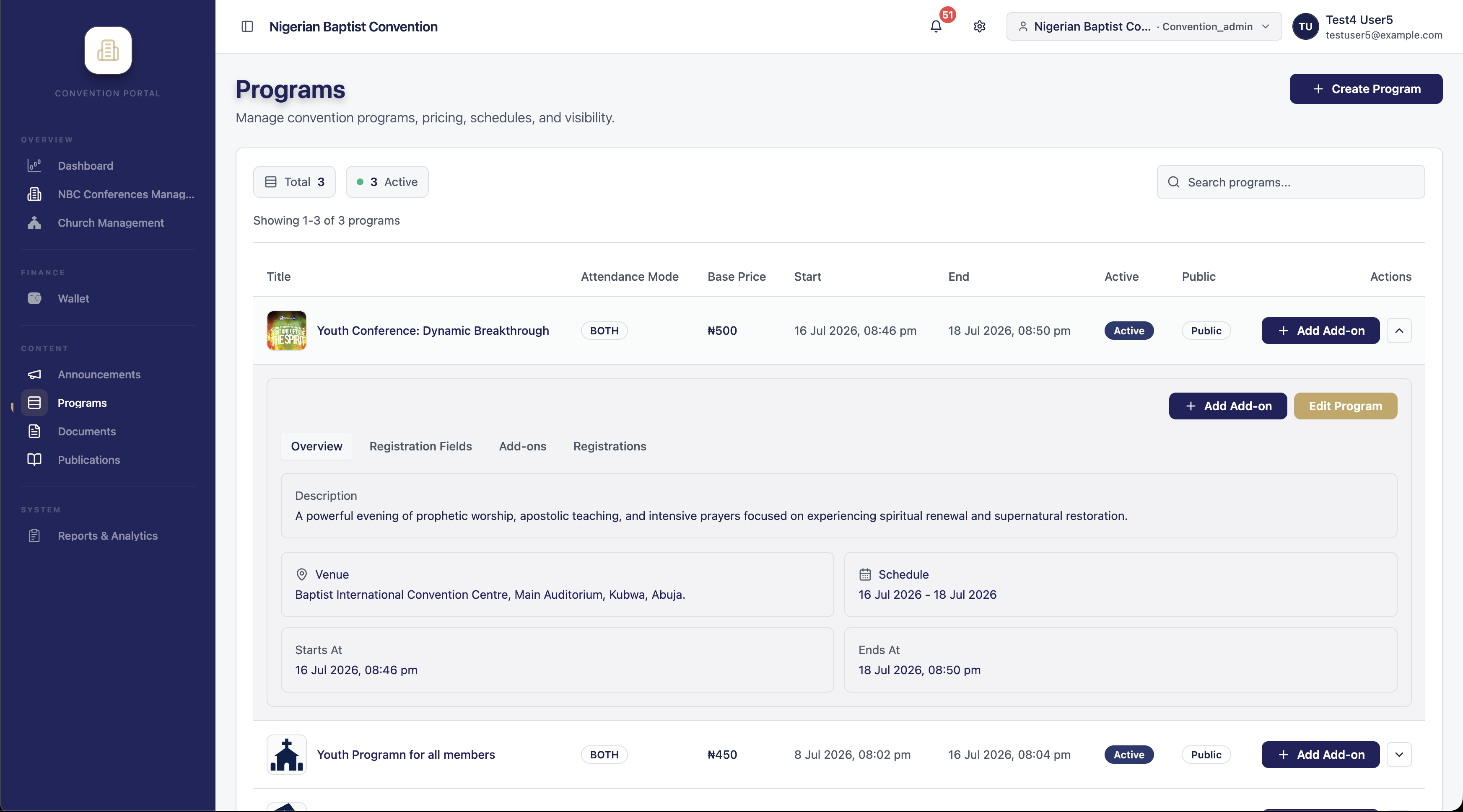Toggle sidebar panel icon beside title

coord(247,27)
